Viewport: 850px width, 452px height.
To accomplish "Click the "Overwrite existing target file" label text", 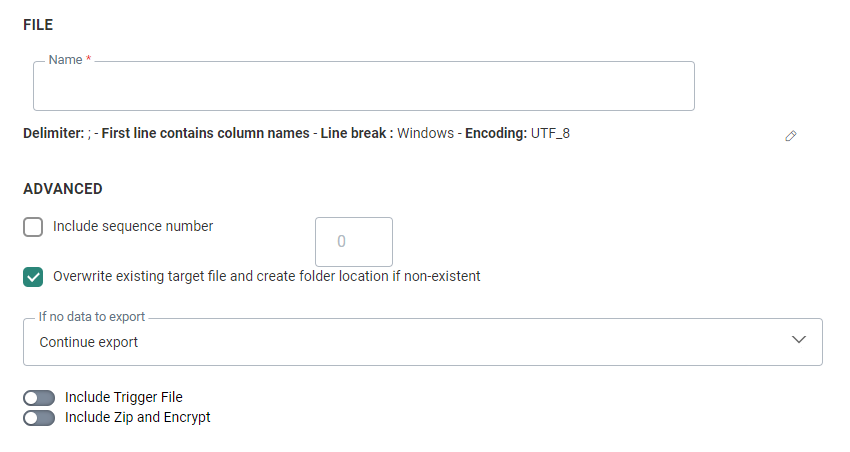I will click(266, 276).
